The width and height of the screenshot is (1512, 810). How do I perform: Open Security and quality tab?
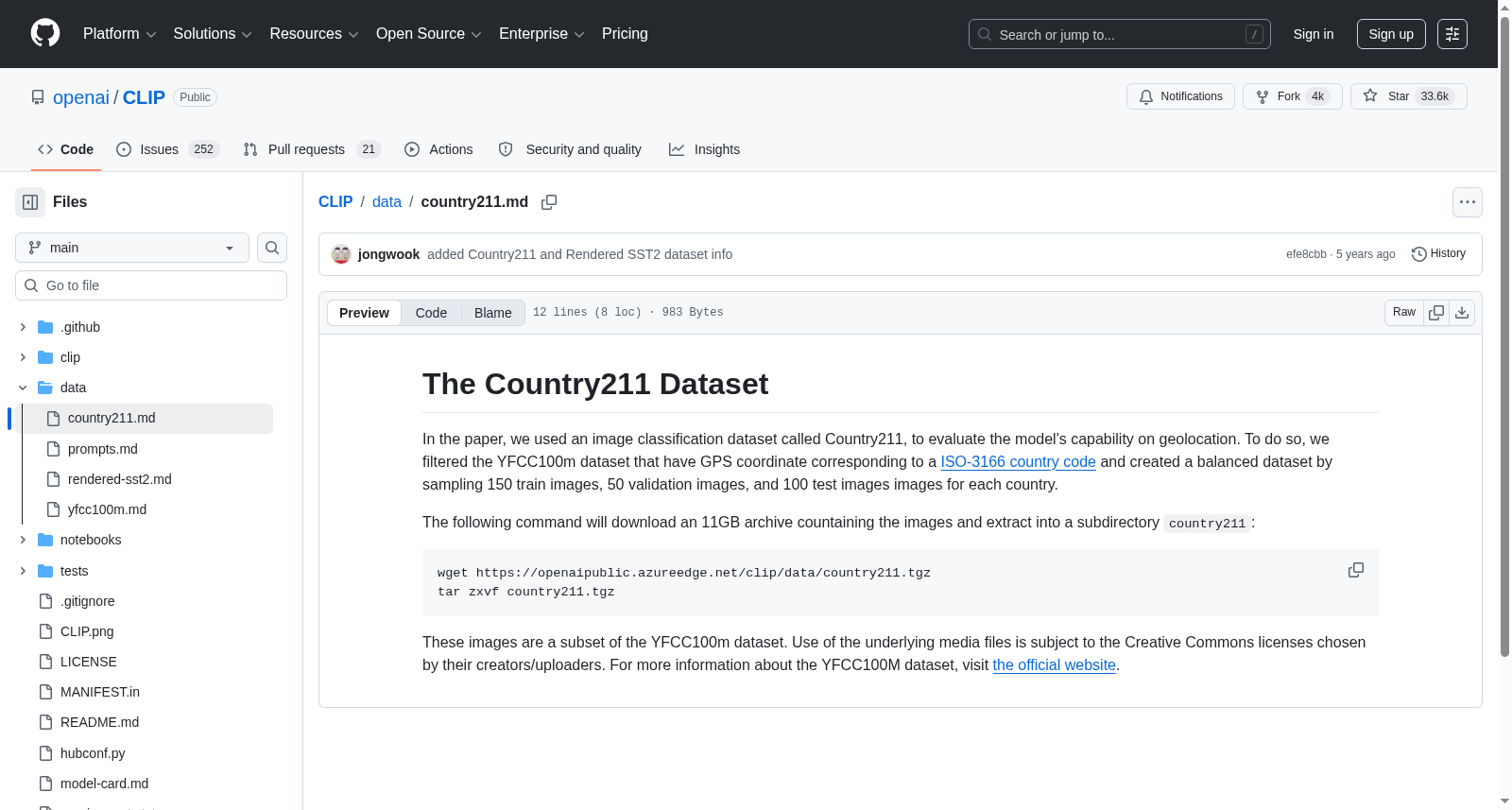[x=570, y=149]
